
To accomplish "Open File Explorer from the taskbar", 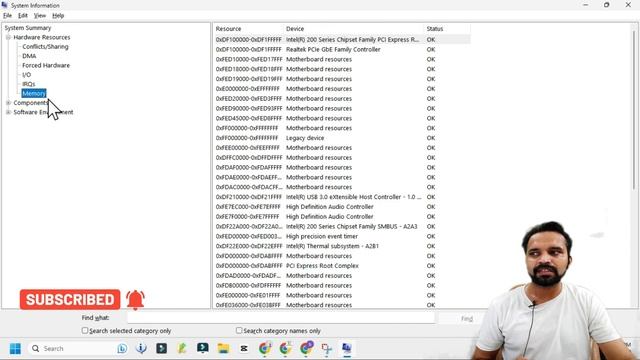I will 223,348.
